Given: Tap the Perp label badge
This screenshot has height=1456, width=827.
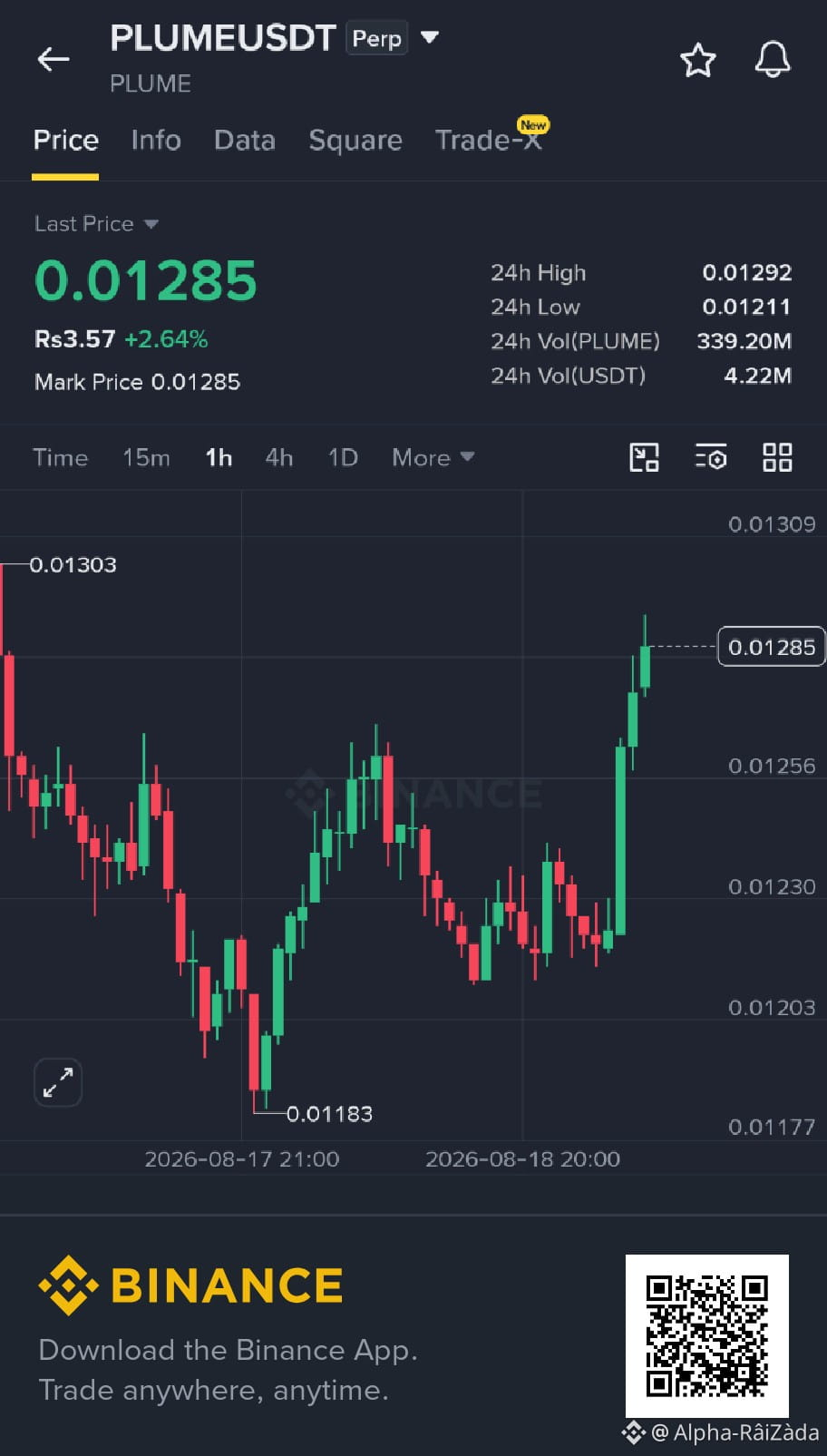Looking at the screenshot, I should click(x=376, y=38).
